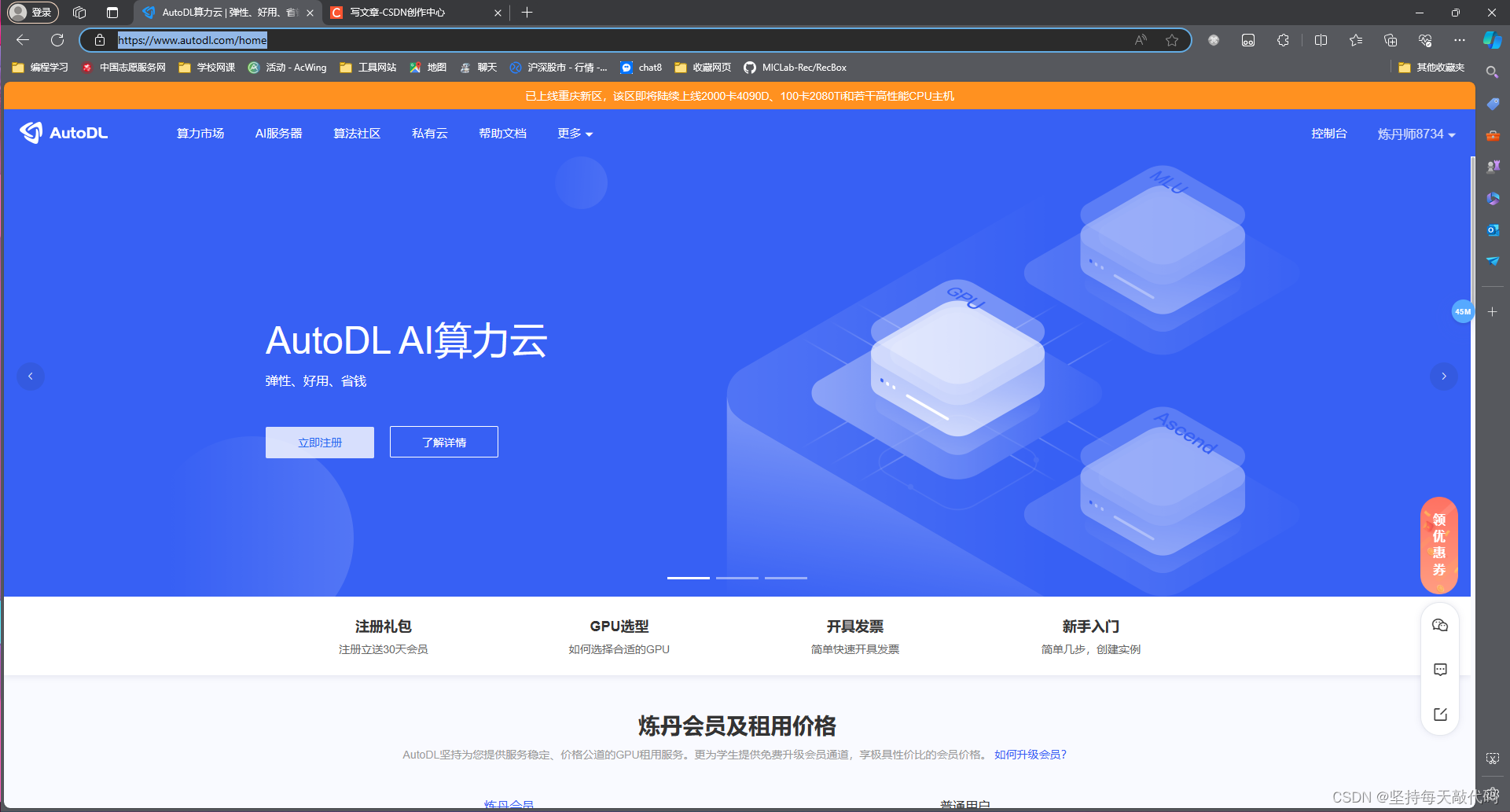The height and width of the screenshot is (812, 1510).
Task: Close the AutoDL算力云 tab
Action: pyautogui.click(x=310, y=13)
